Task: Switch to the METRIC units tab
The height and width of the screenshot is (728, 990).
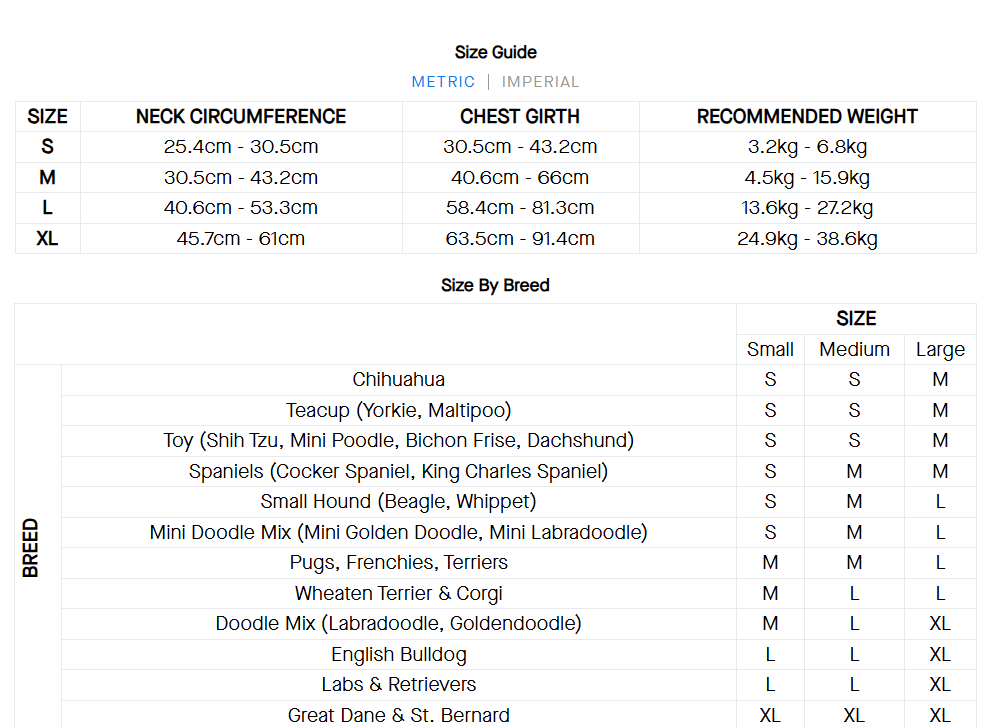Action: (x=443, y=82)
